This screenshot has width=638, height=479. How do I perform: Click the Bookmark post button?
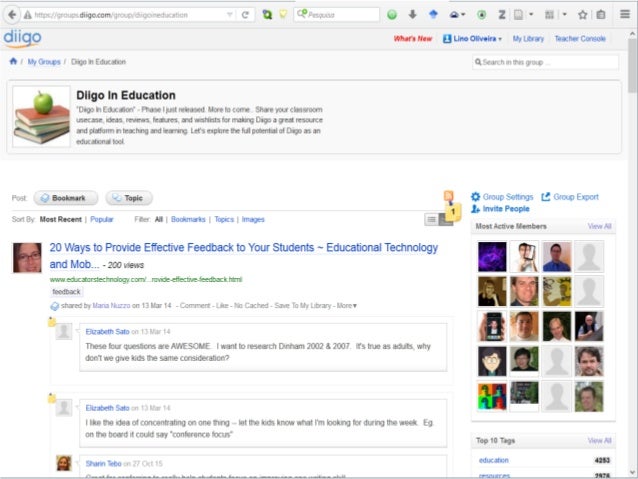coord(66,198)
